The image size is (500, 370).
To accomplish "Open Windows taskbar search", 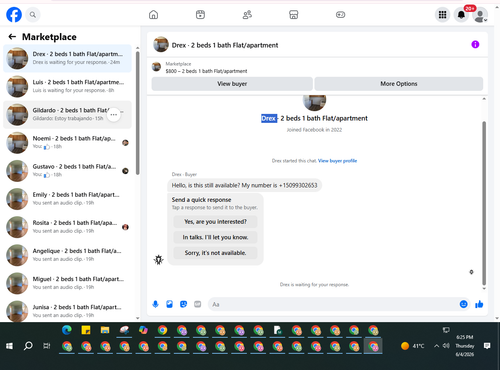I will pos(28,346).
